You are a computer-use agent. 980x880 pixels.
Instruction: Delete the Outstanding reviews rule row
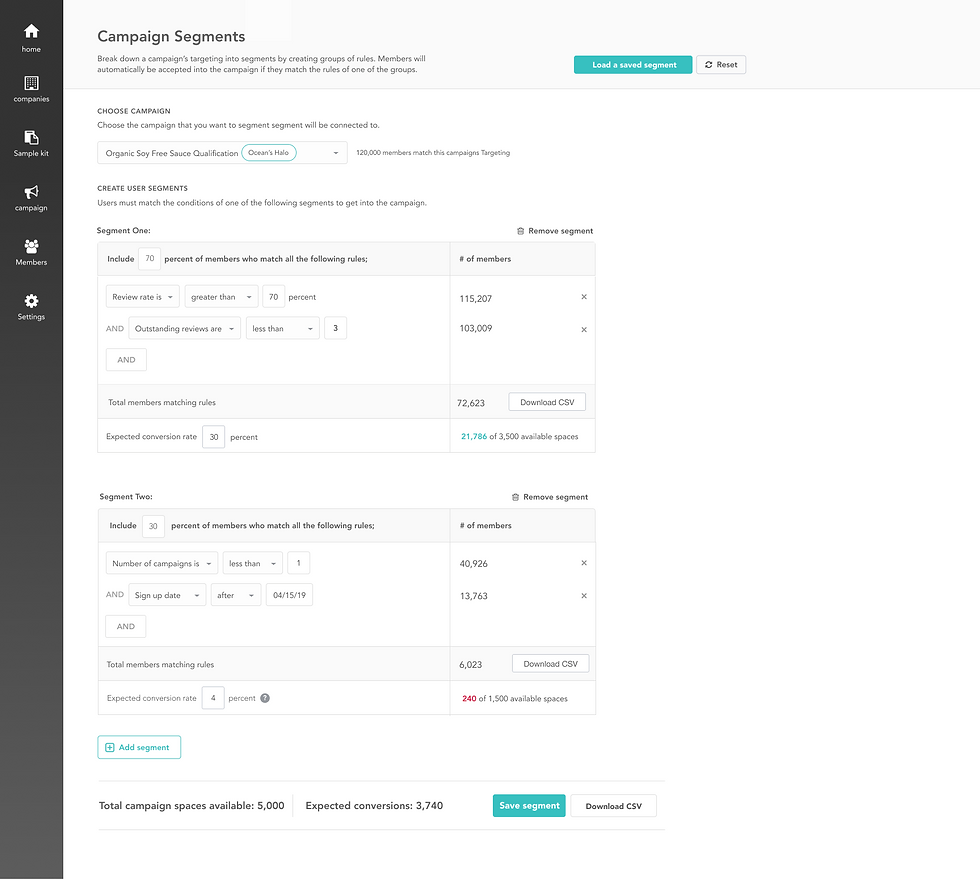pos(584,329)
